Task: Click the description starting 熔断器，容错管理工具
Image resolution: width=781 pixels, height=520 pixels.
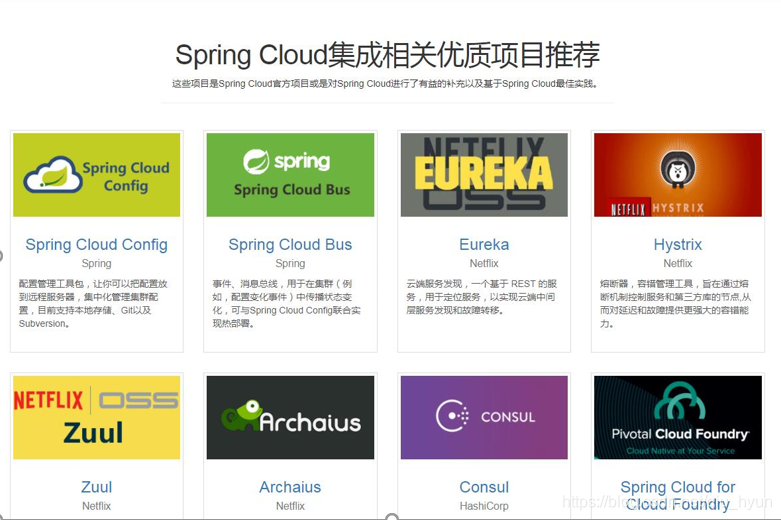Action: point(675,303)
